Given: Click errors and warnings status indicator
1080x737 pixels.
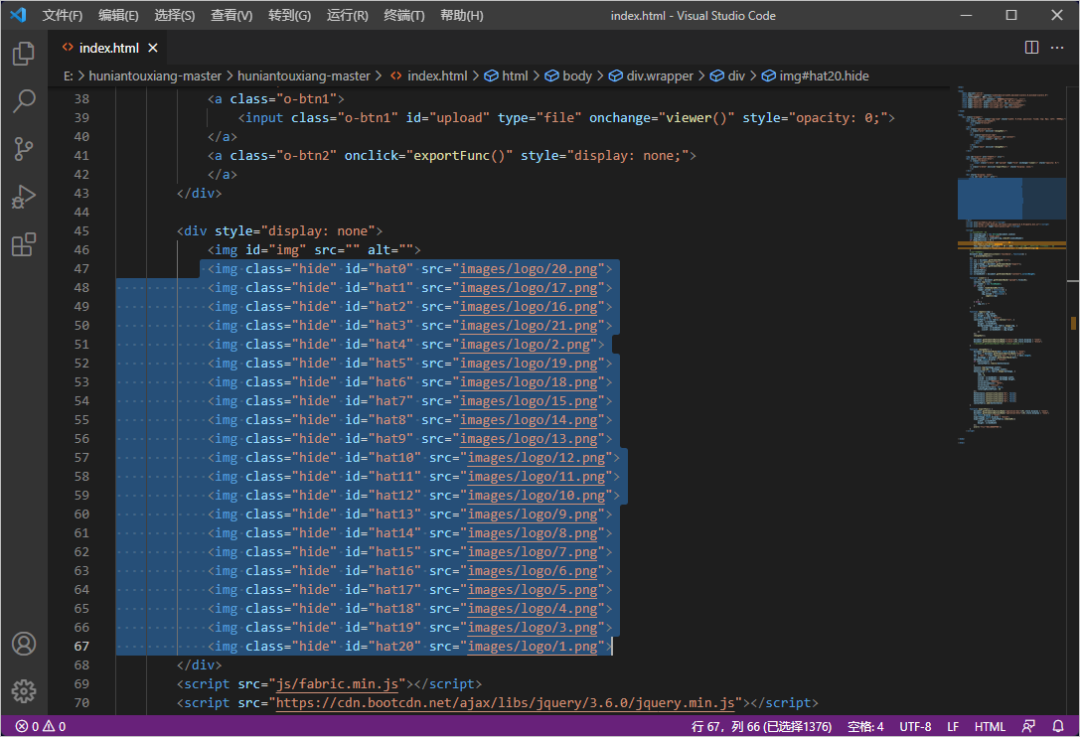Looking at the screenshot, I should (x=40, y=726).
